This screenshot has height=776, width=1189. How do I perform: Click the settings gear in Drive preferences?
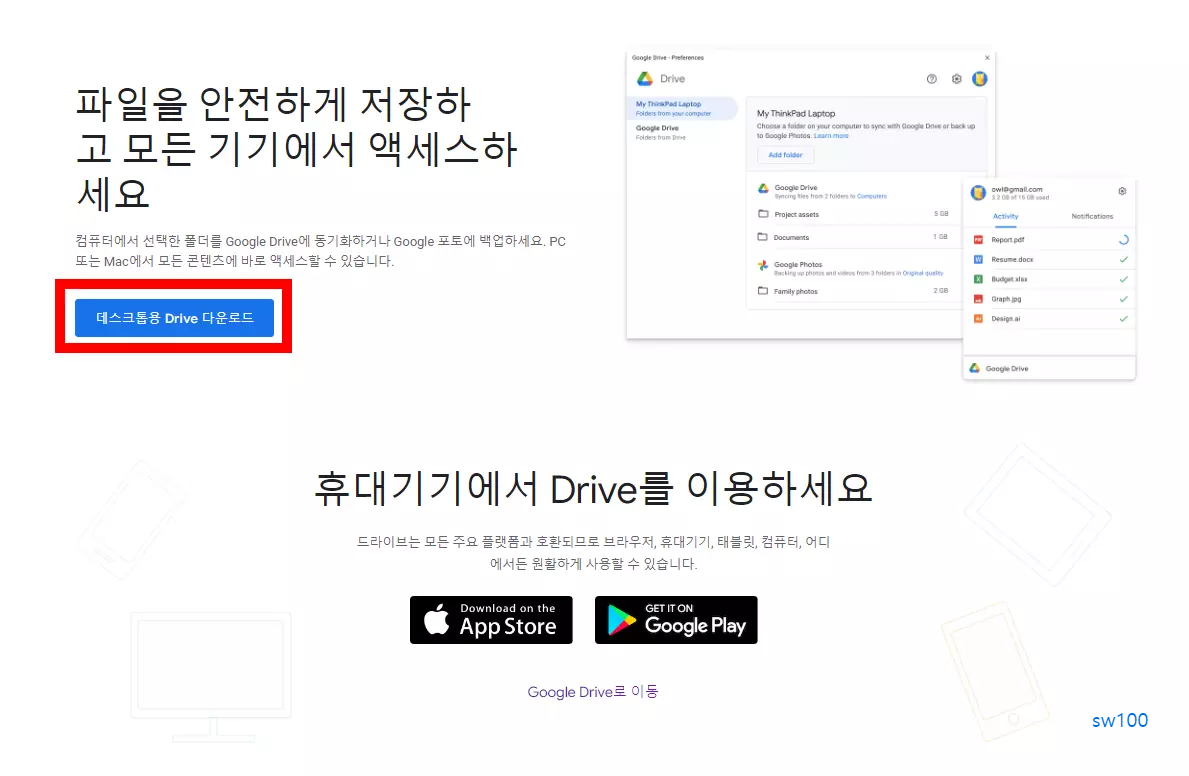click(957, 79)
